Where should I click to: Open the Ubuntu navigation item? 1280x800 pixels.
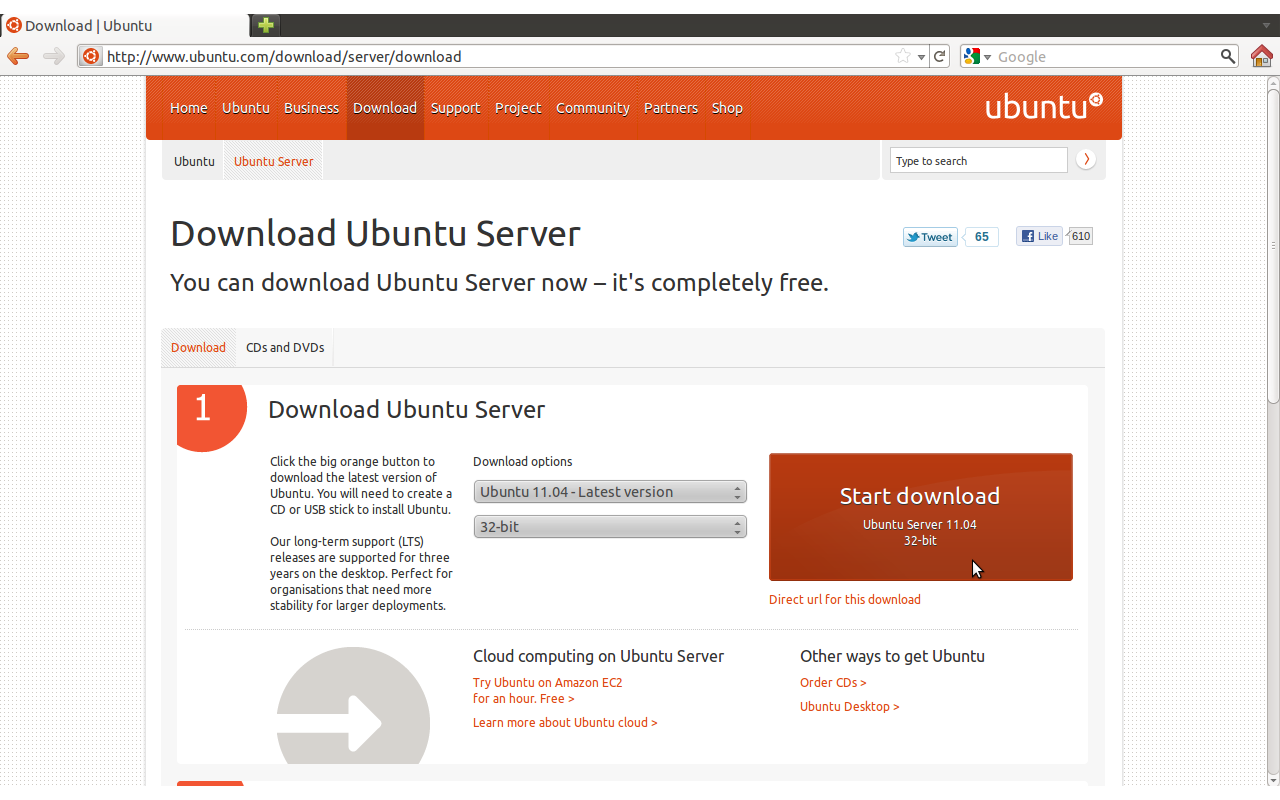point(246,108)
